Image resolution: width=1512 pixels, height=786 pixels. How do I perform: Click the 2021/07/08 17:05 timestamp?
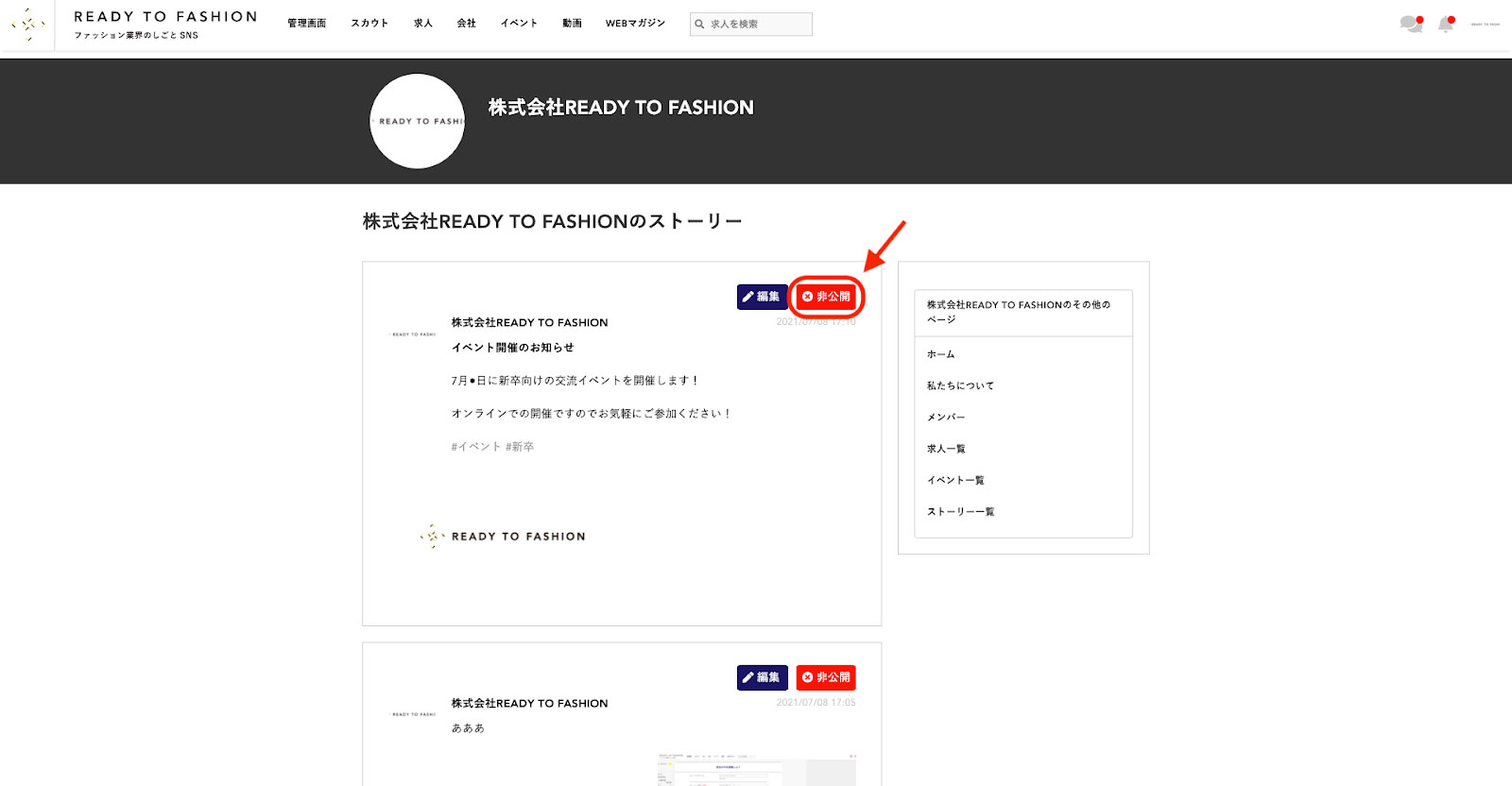click(816, 703)
